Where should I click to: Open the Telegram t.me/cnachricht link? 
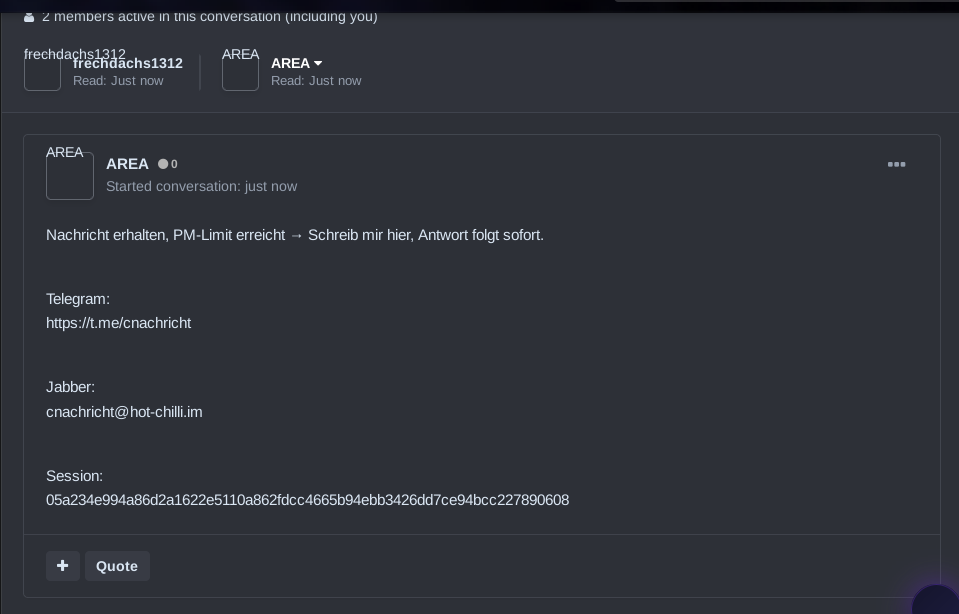coord(119,323)
